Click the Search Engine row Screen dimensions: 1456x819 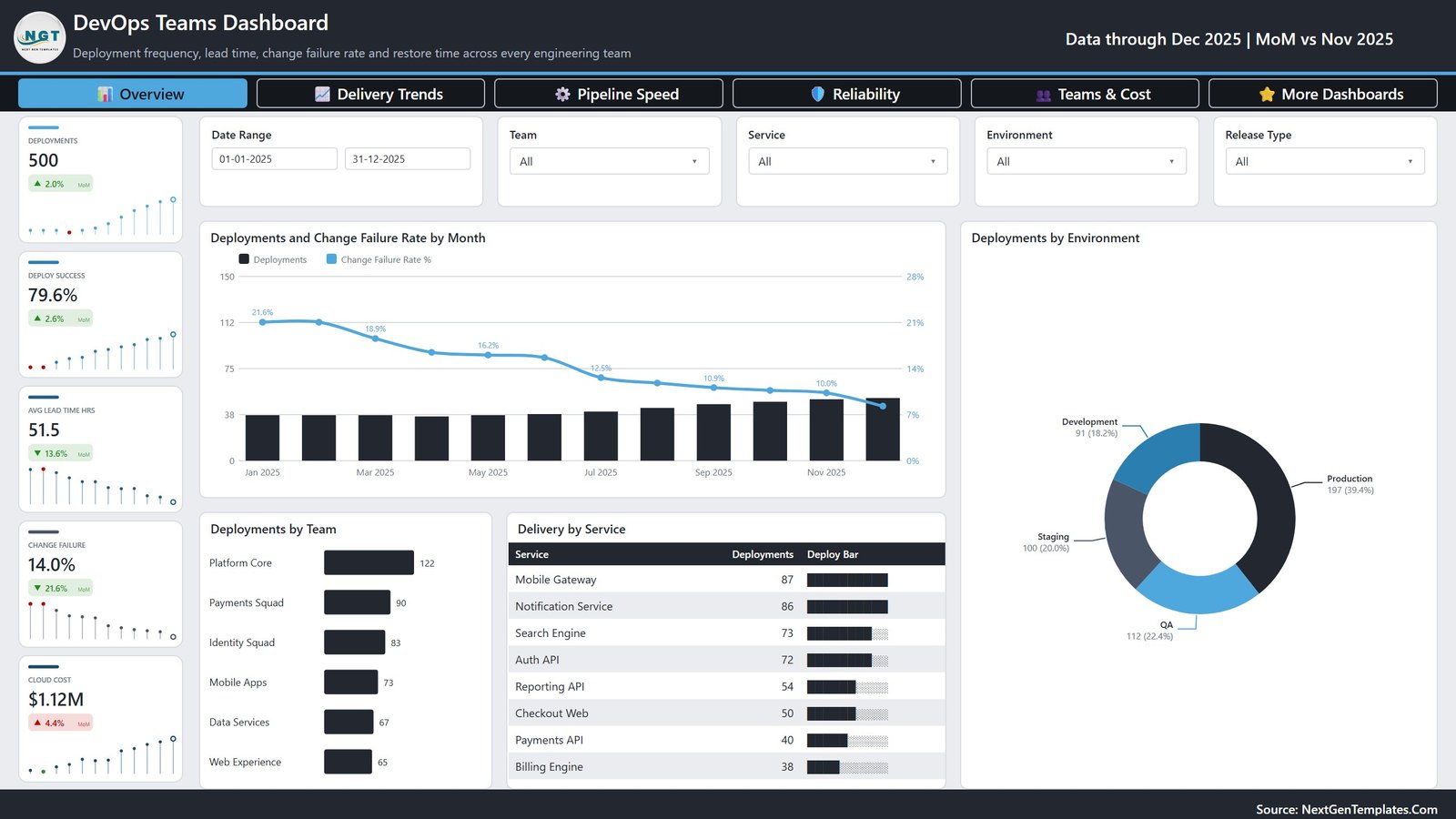(726, 633)
